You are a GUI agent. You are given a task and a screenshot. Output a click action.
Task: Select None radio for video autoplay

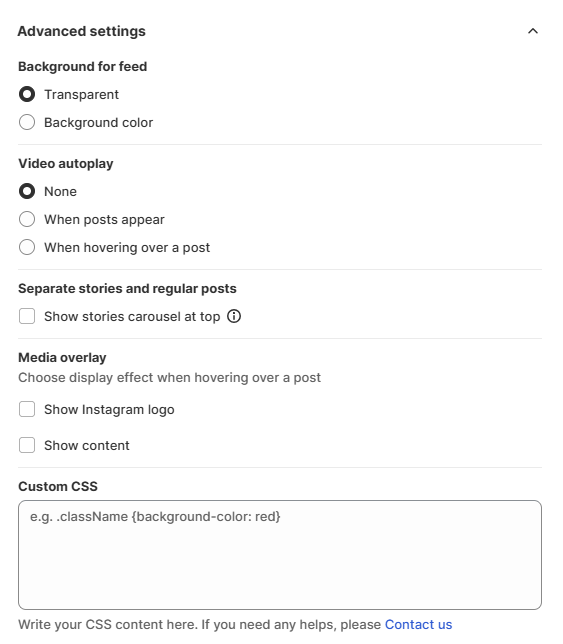tap(27, 191)
